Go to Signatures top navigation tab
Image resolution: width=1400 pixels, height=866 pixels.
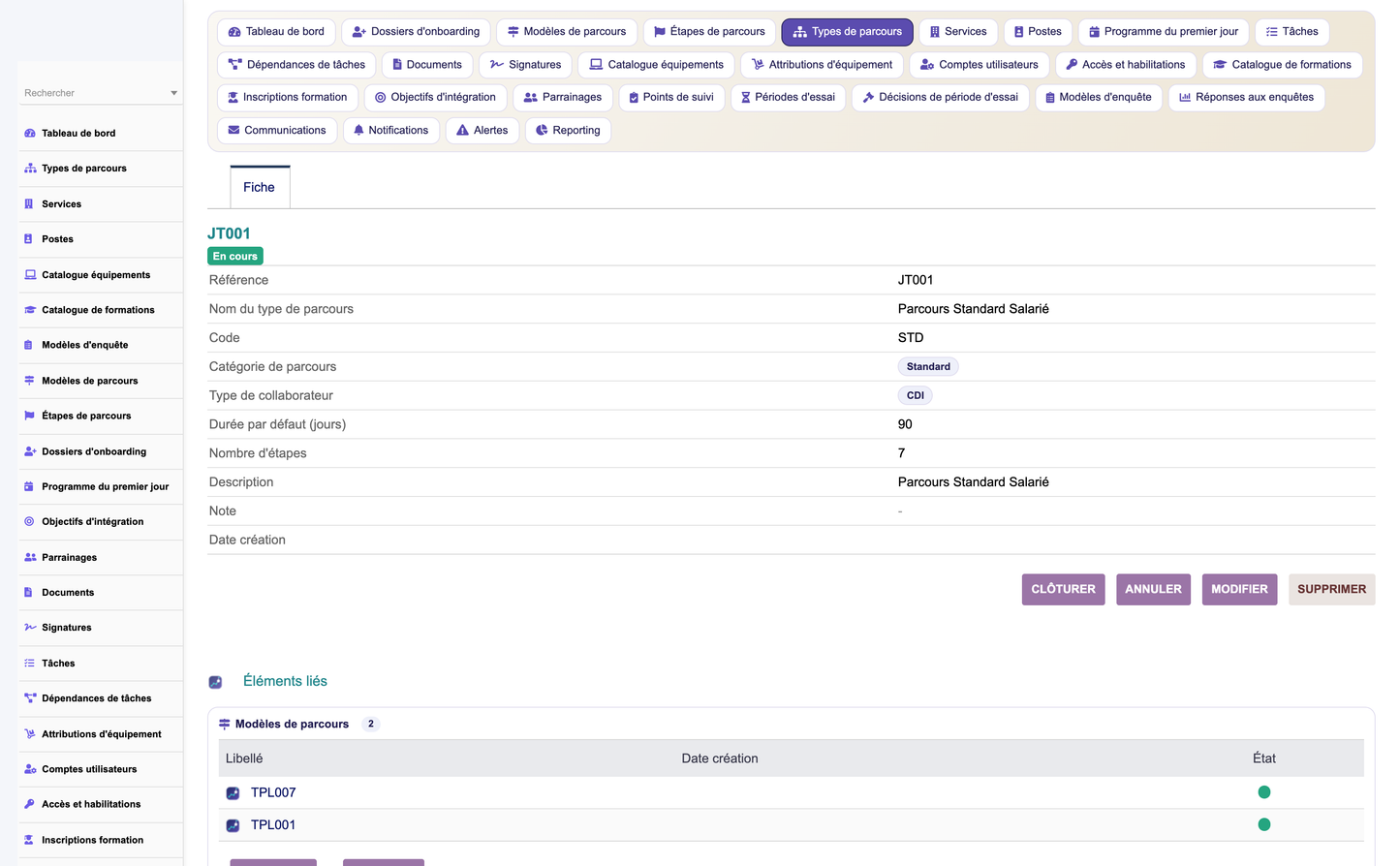[x=526, y=65]
